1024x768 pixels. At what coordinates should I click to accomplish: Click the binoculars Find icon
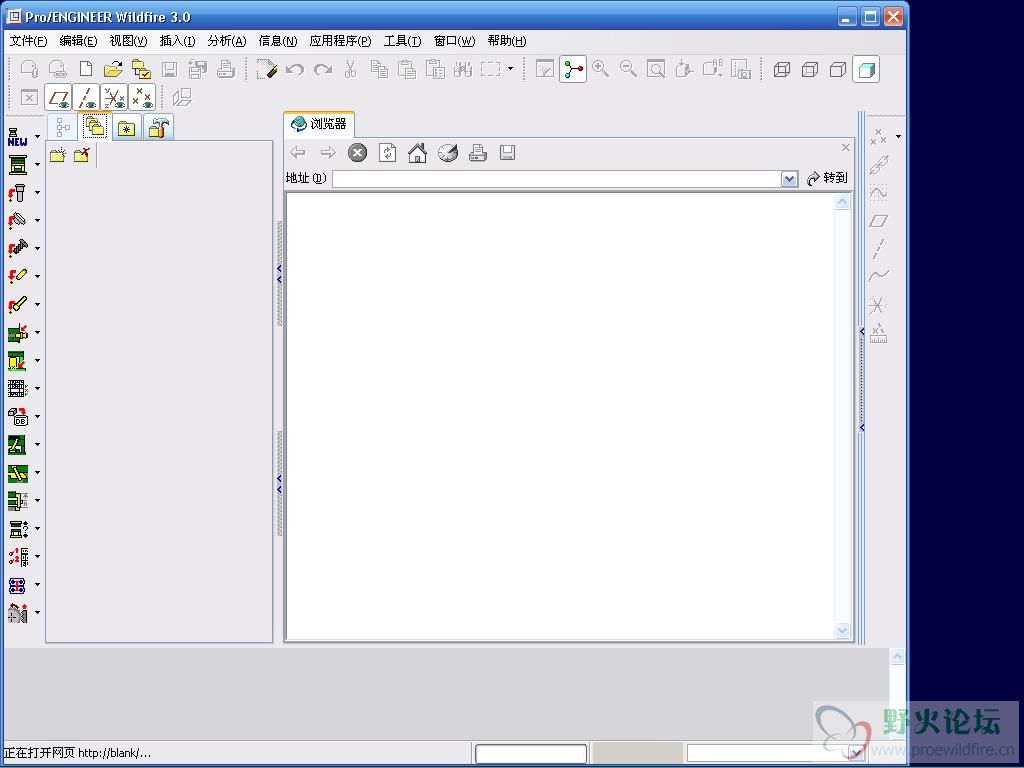463,69
